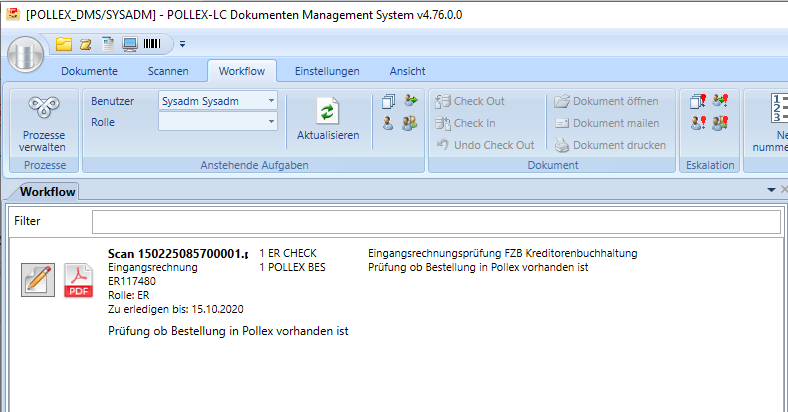Click the user group icon in Anstehende Aufgaben
Viewport: 788px width, 412px height.
[x=410, y=123]
